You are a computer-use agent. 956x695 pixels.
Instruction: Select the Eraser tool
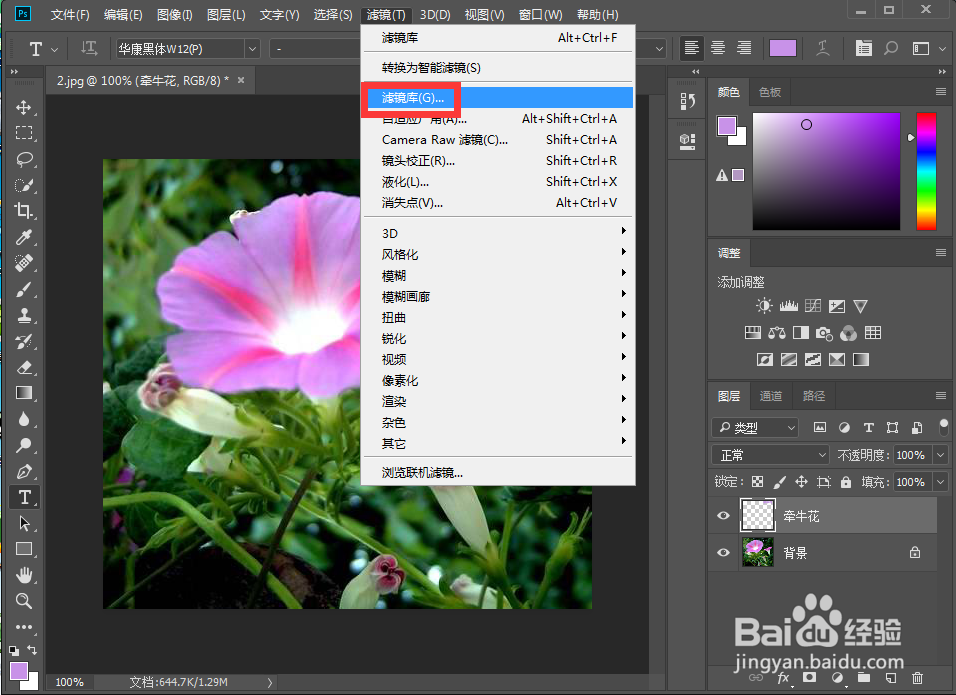[x=24, y=367]
